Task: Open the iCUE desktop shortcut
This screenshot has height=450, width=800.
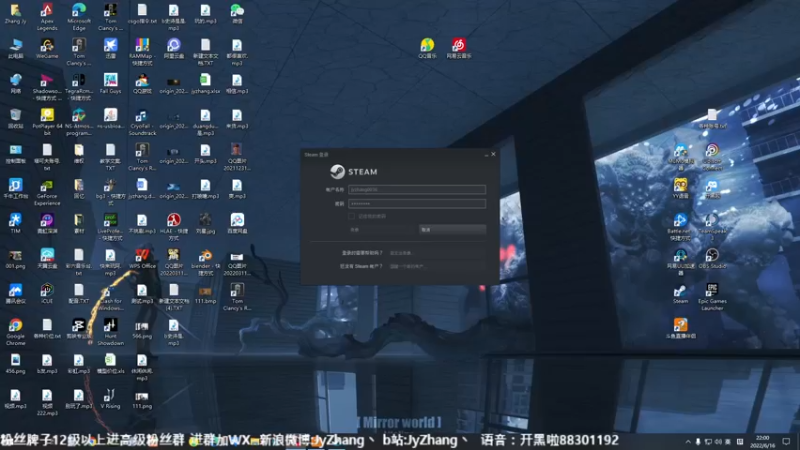Action: click(x=47, y=293)
